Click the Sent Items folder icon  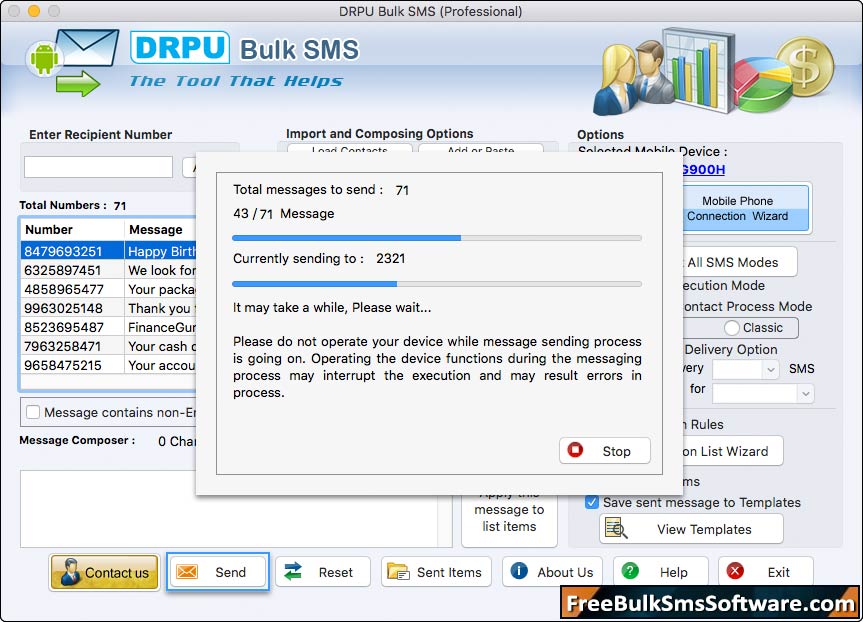pos(398,572)
